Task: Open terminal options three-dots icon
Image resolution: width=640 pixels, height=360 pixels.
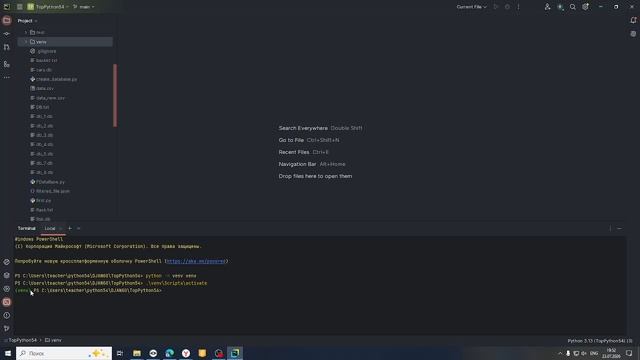Action: [x=610, y=229]
